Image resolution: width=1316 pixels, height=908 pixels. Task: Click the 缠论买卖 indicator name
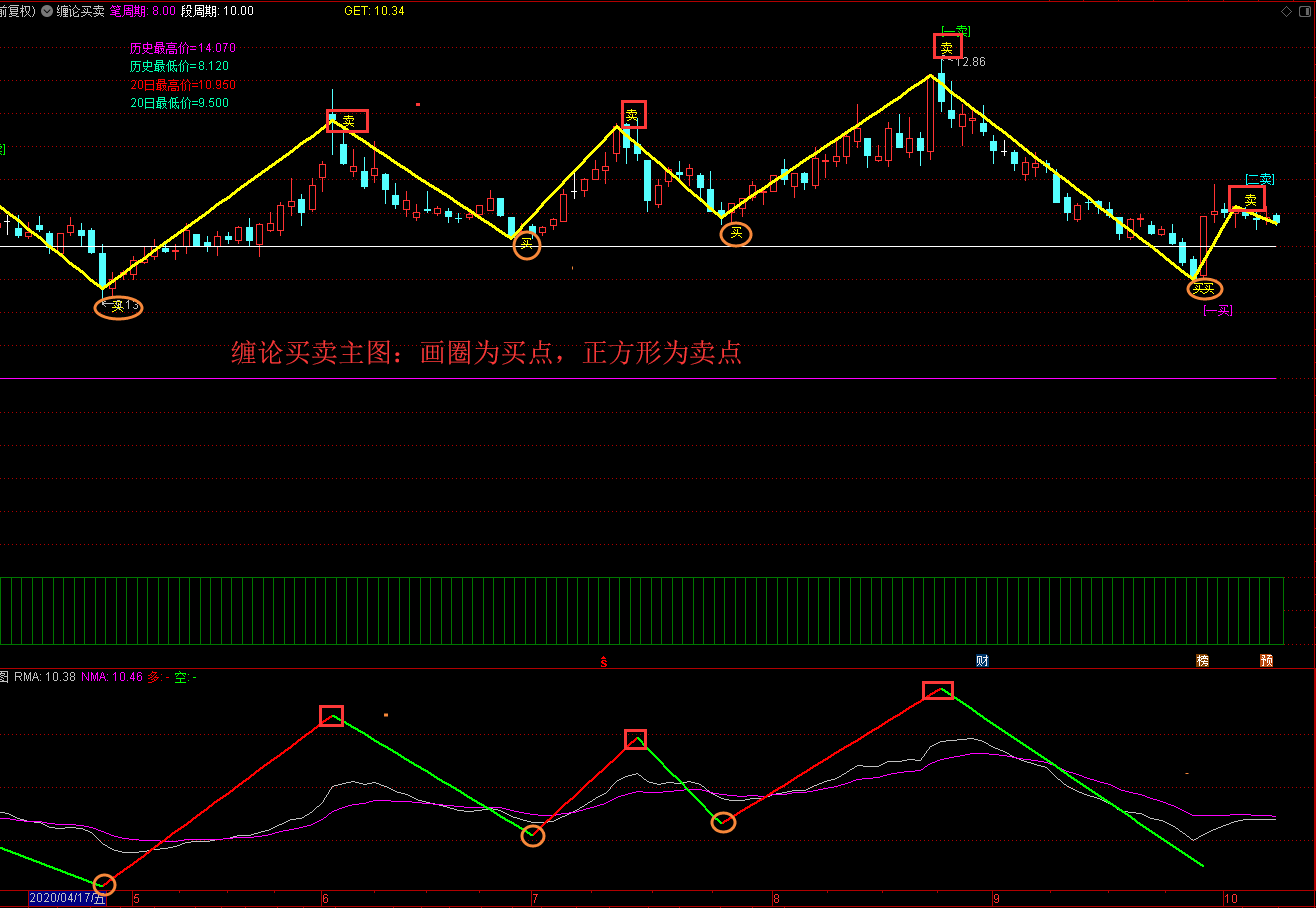pos(80,11)
